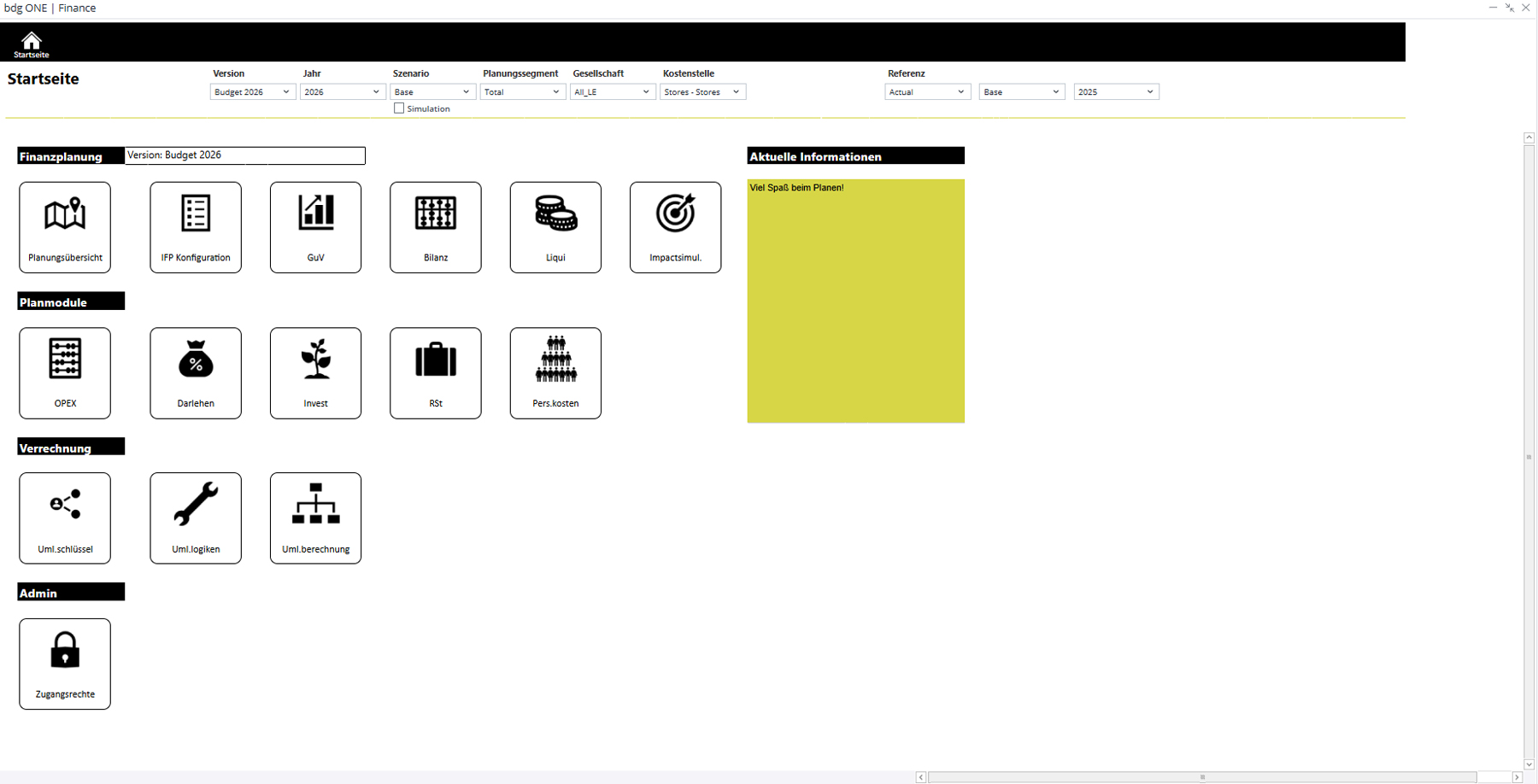
Task: Open Pers.kosten people icon
Action: 555,373
